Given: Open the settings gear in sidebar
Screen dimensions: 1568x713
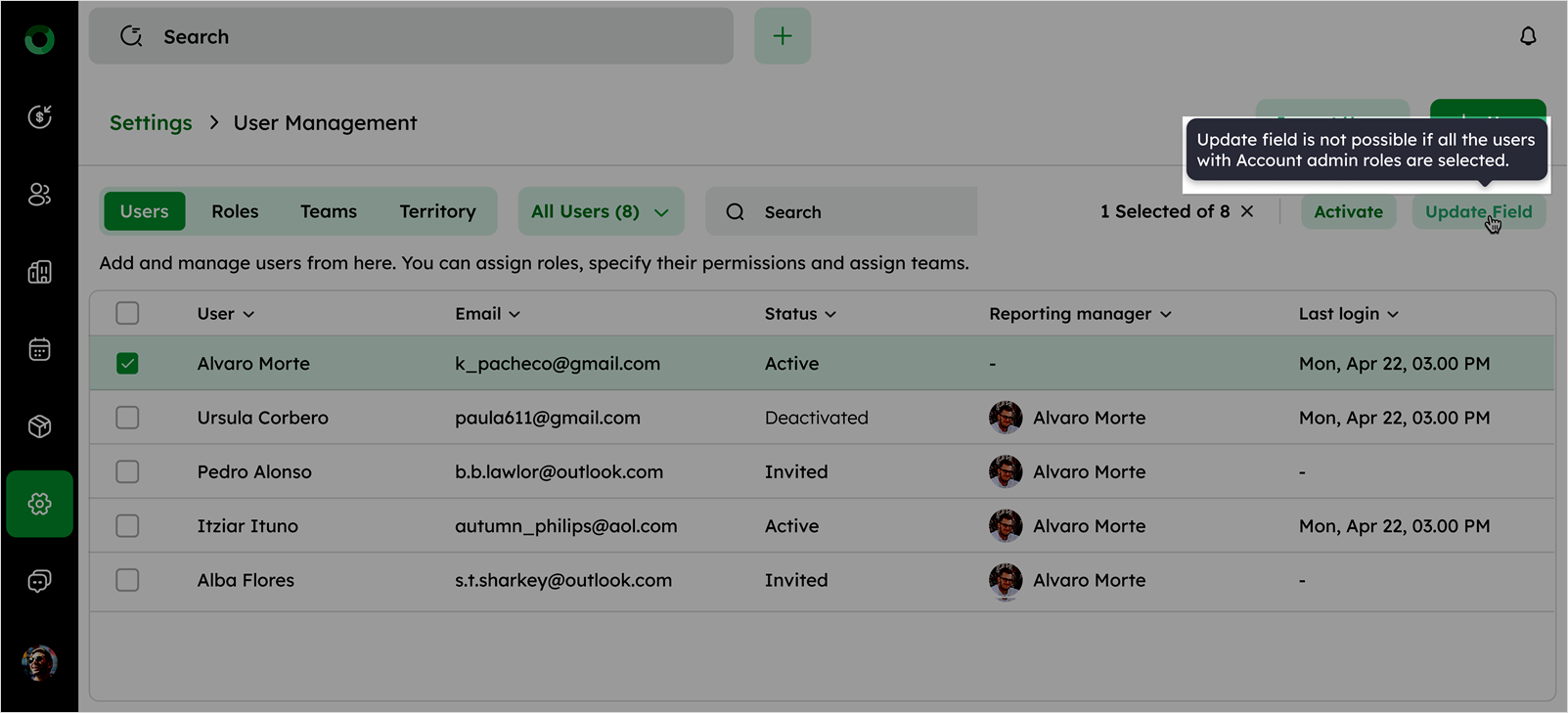Looking at the screenshot, I should (40, 504).
